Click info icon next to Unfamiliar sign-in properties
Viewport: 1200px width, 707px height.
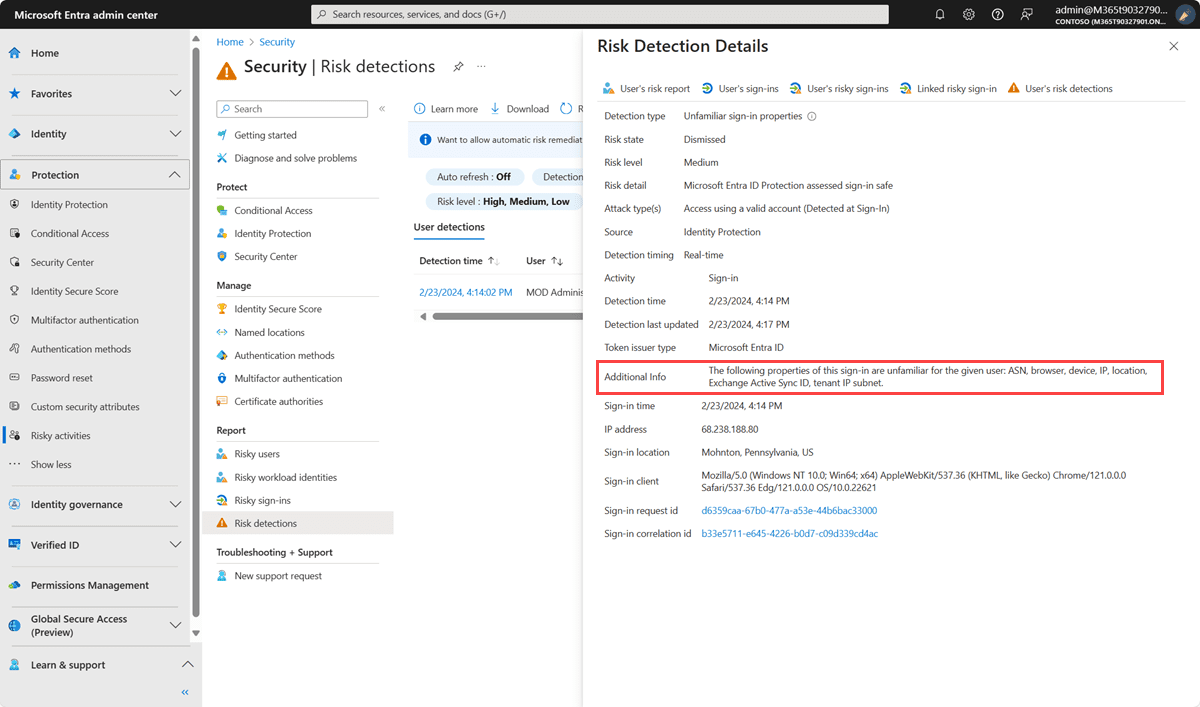[812, 116]
